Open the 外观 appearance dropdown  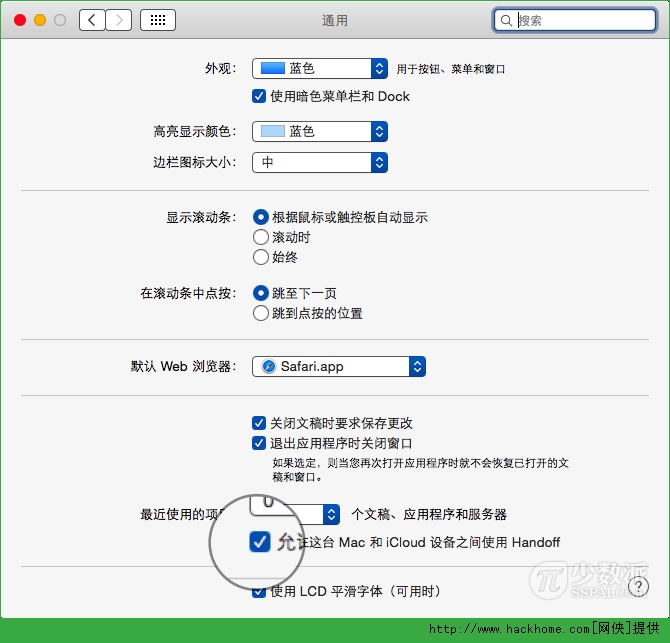320,68
